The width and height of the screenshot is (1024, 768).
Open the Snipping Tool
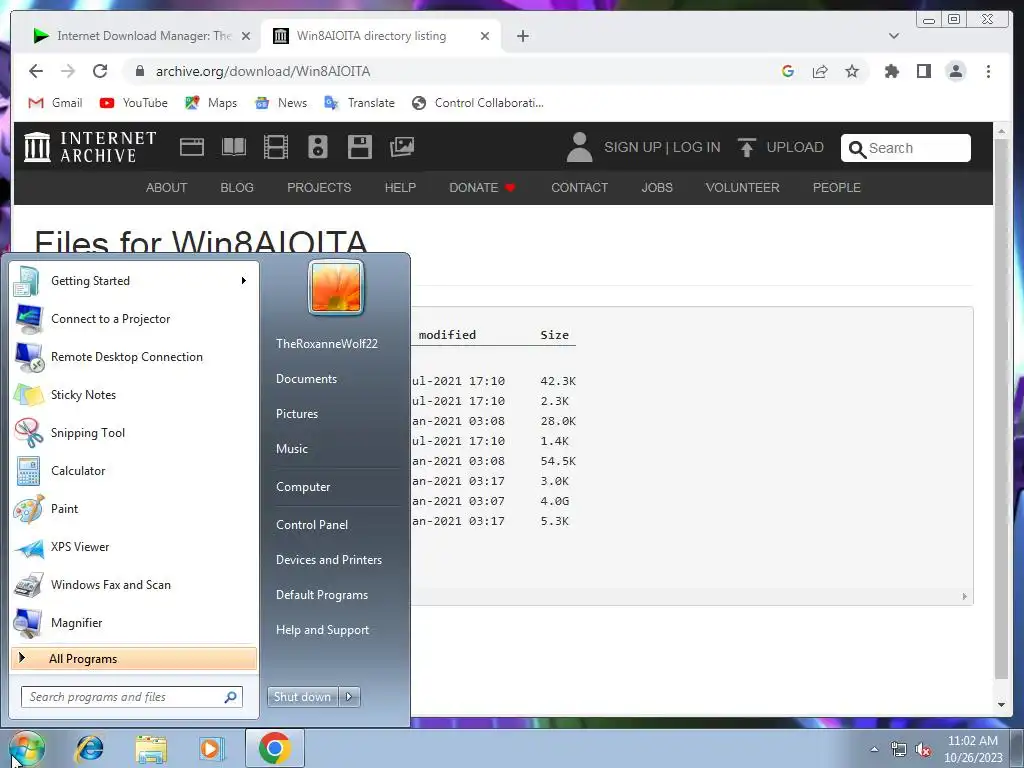click(x=134, y=432)
